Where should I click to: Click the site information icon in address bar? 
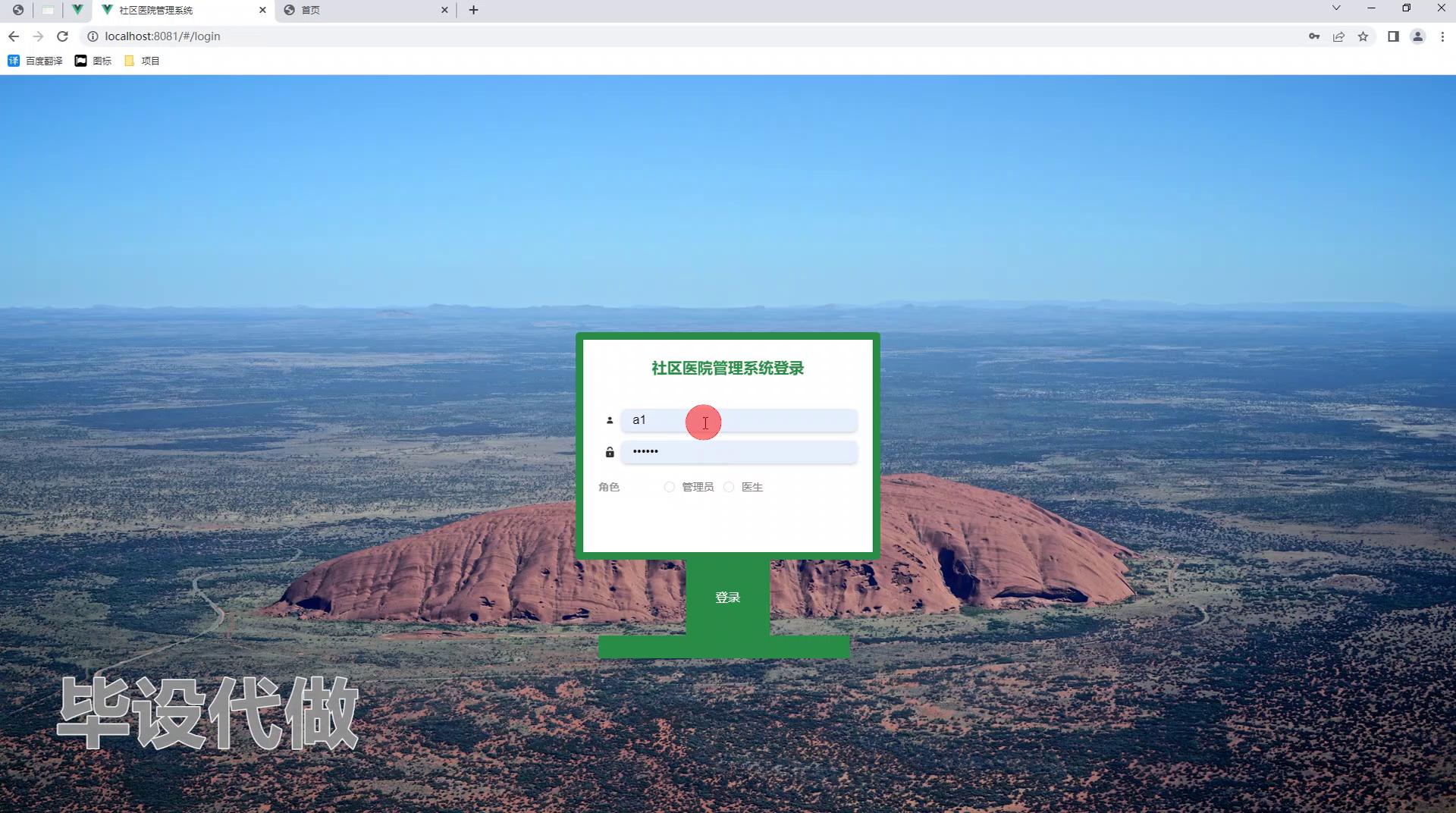point(93,36)
